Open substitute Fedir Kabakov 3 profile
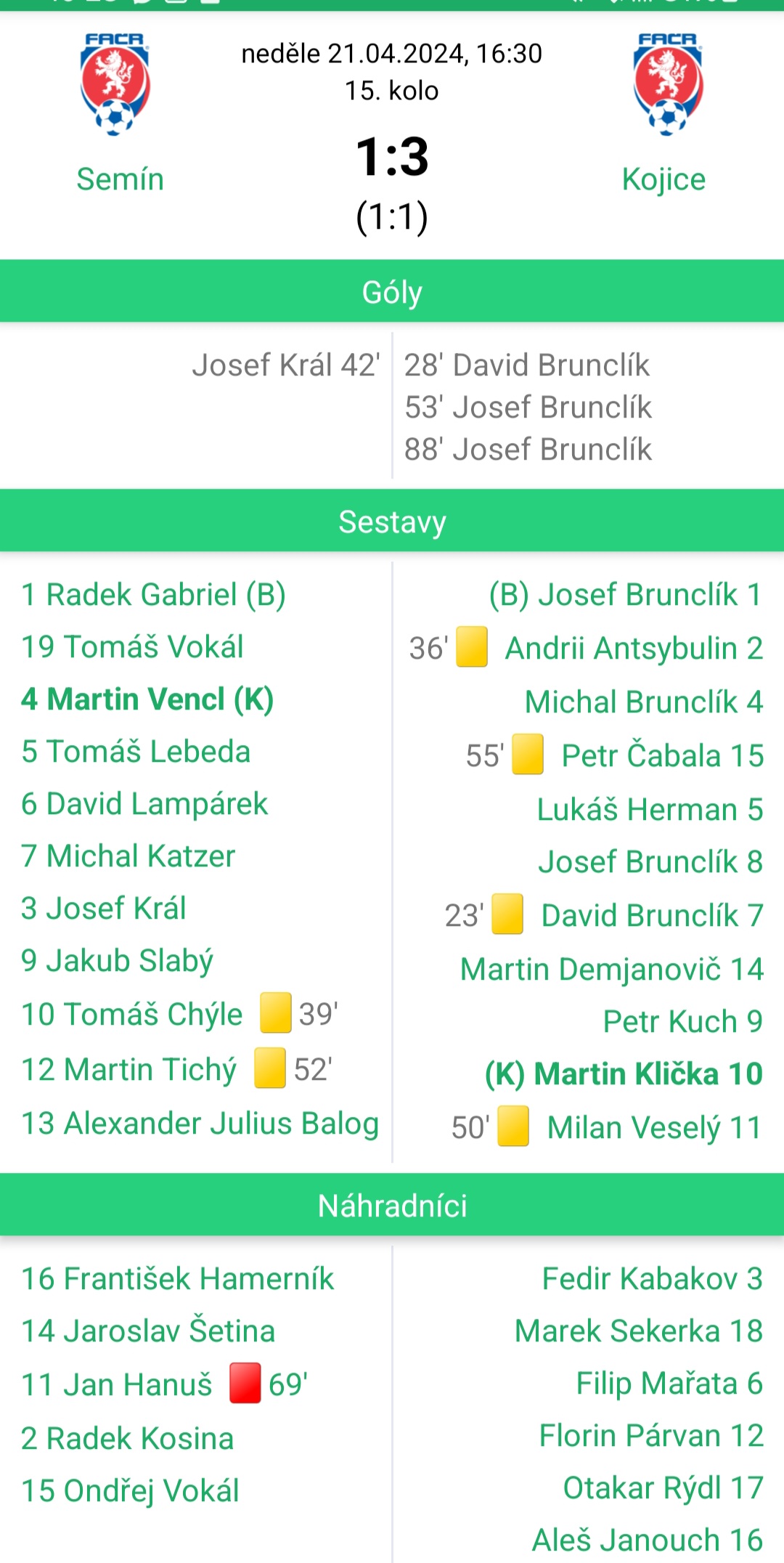784x1563 pixels. (x=653, y=1279)
